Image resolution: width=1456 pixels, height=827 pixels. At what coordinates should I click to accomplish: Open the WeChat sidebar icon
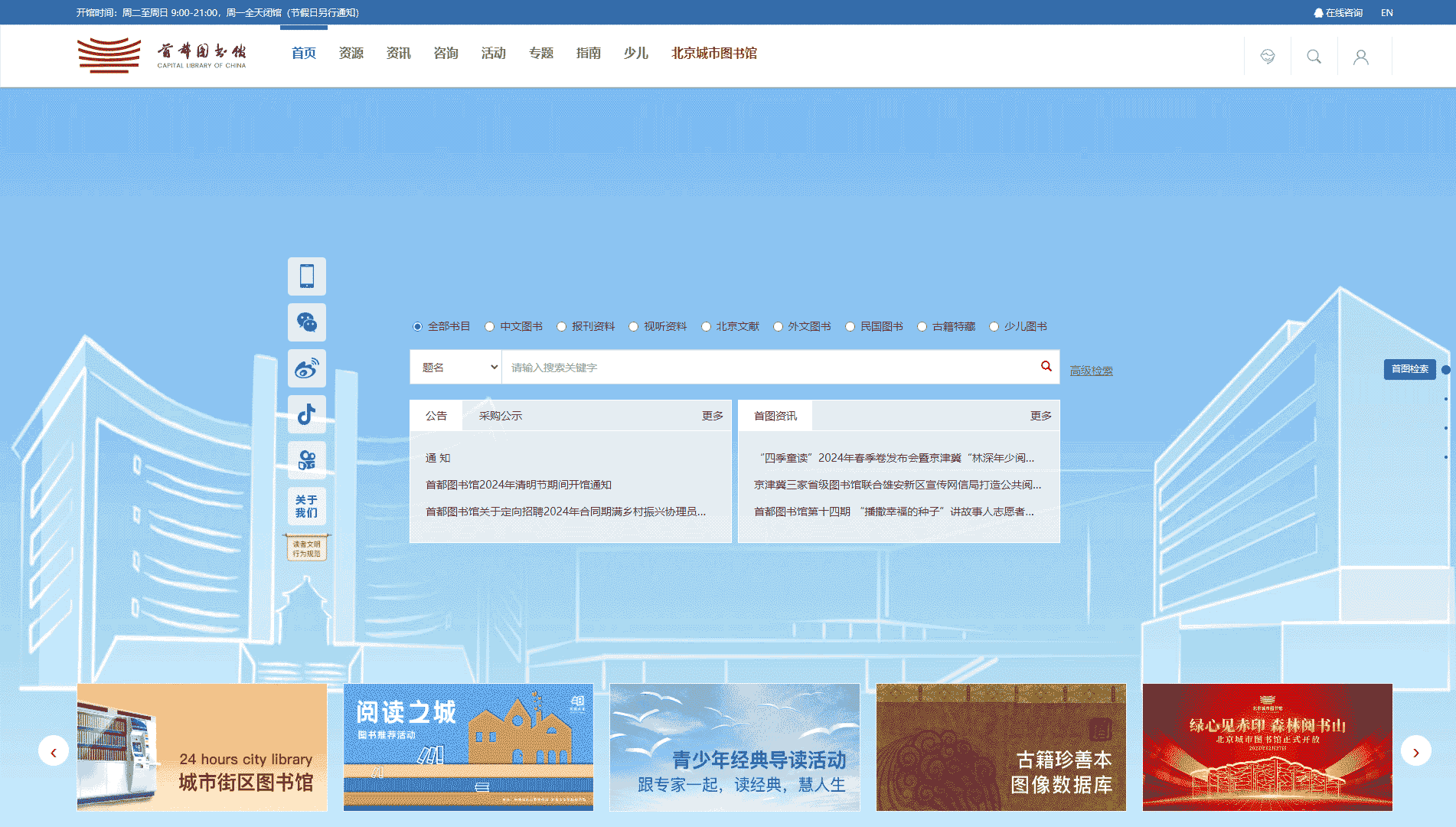coord(307,322)
